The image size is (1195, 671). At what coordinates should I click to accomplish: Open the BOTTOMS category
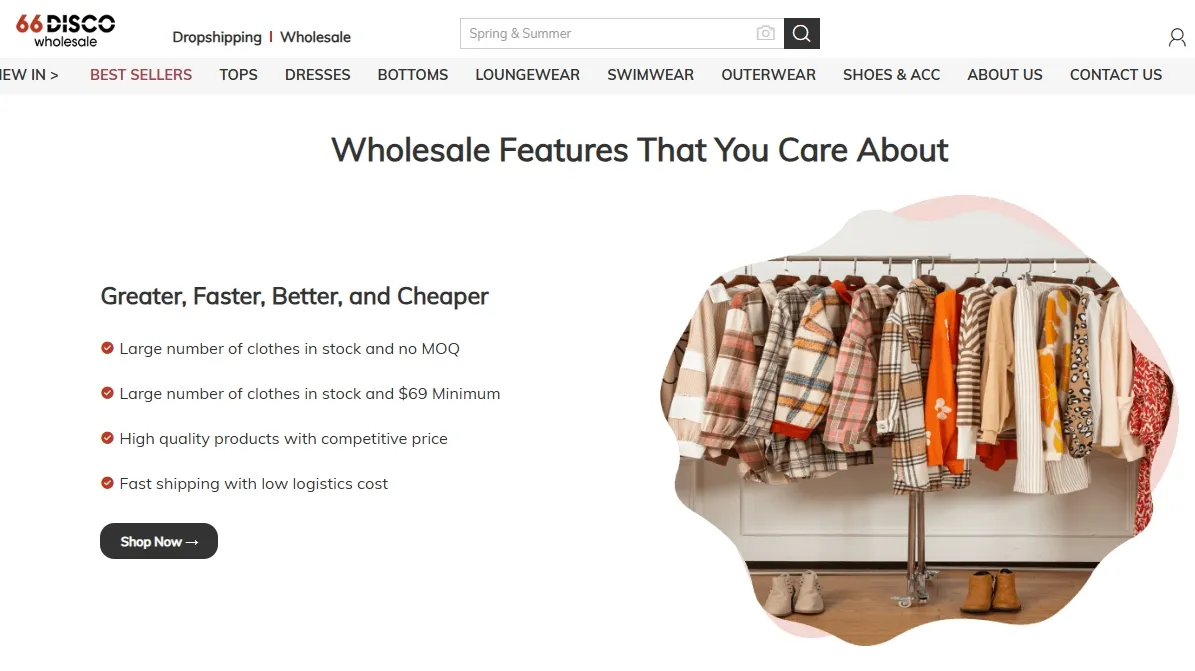tap(413, 75)
